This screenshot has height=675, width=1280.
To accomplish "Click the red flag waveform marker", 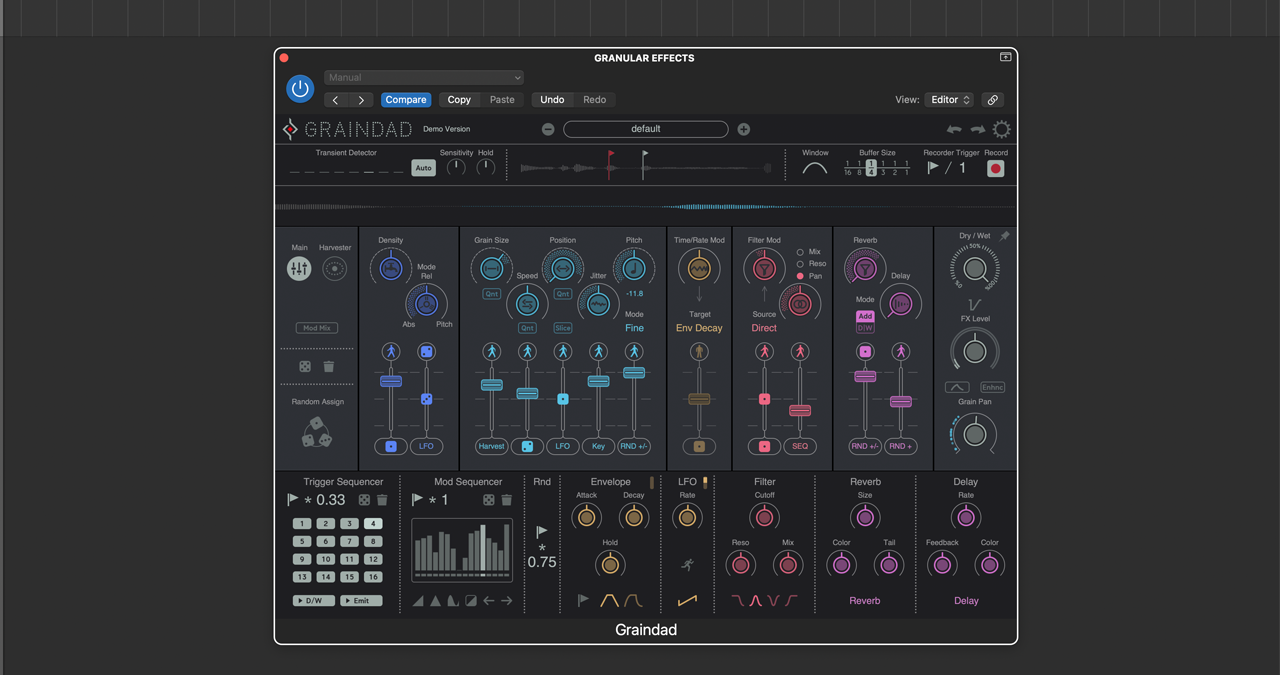I will (611, 165).
